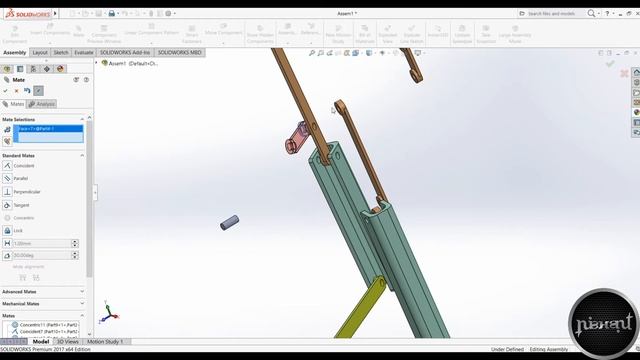The image size is (640, 360).
Task: Collapse the Mates list section
Action: point(82,316)
